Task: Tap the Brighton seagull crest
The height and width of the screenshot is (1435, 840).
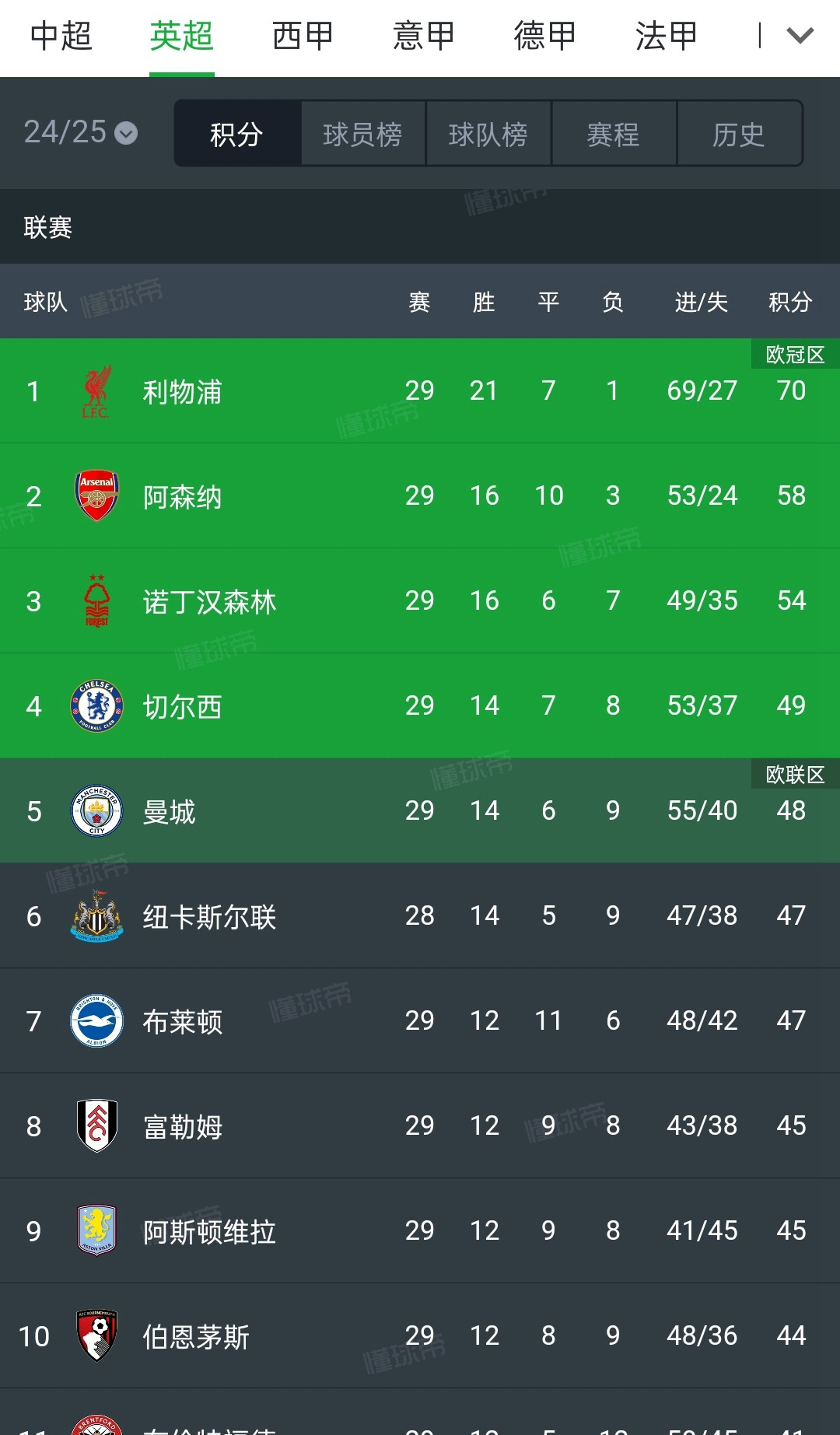Action: [x=96, y=1021]
